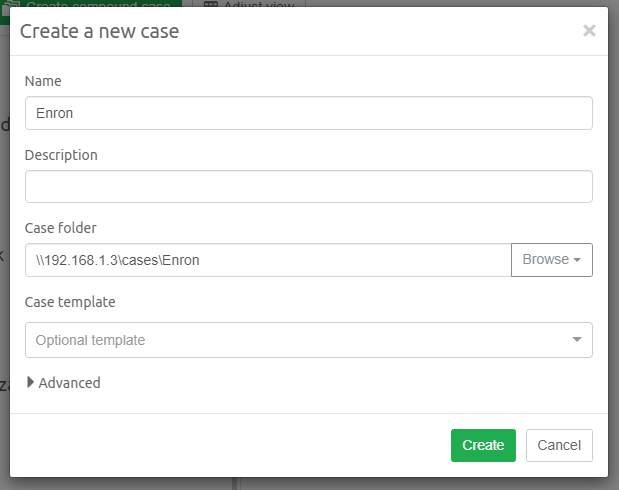The image size is (619, 490).
Task: Click the Case folder label
Action: 60,228
